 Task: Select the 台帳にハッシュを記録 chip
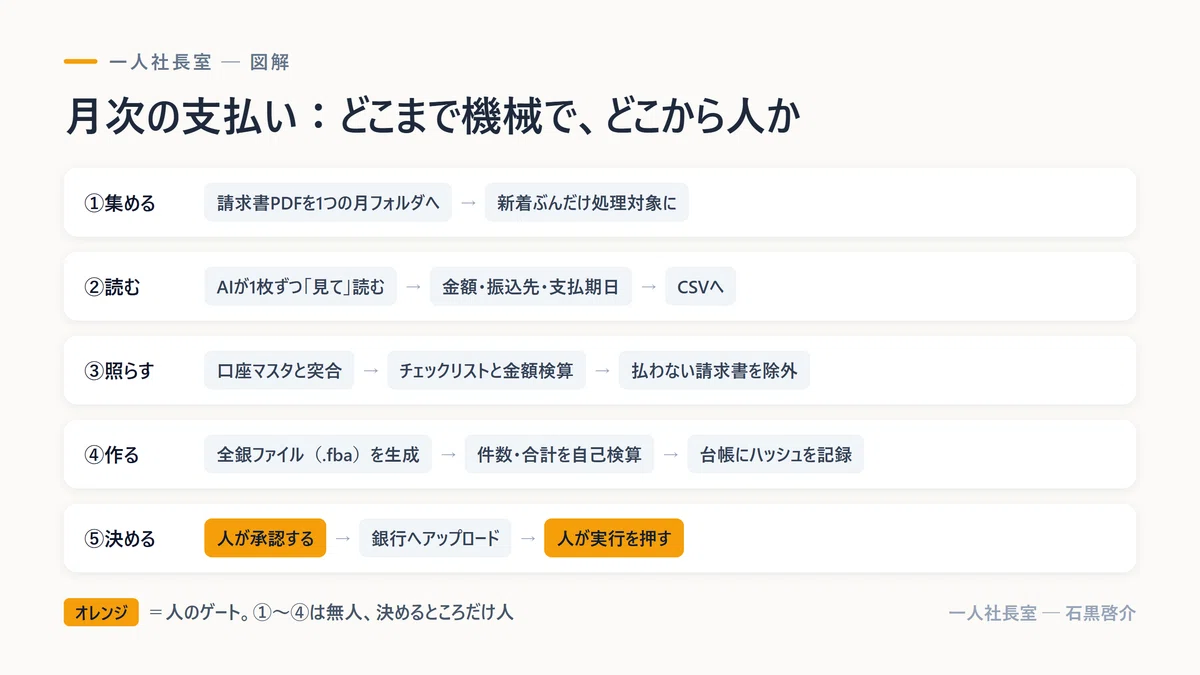click(775, 454)
